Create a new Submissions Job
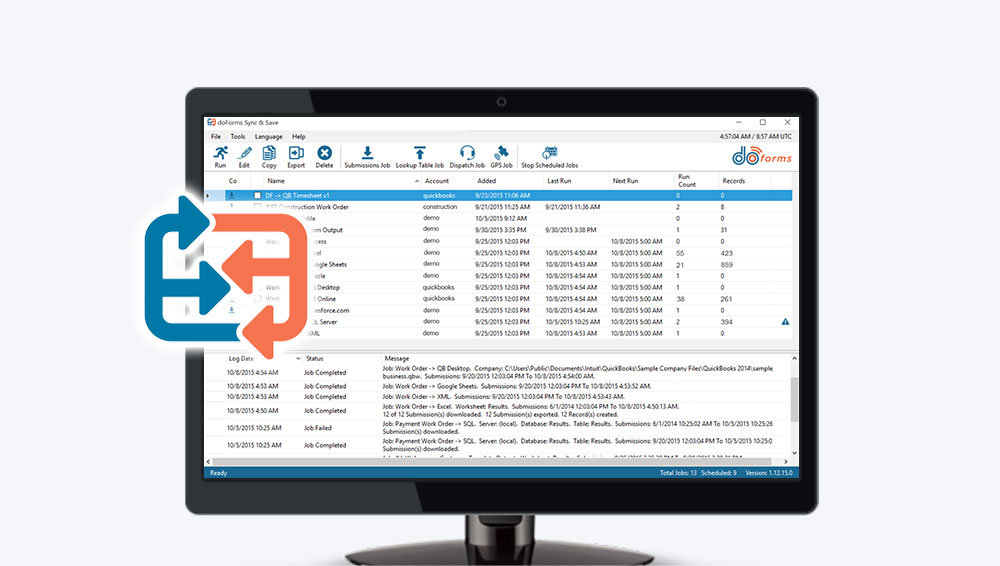 [367, 156]
